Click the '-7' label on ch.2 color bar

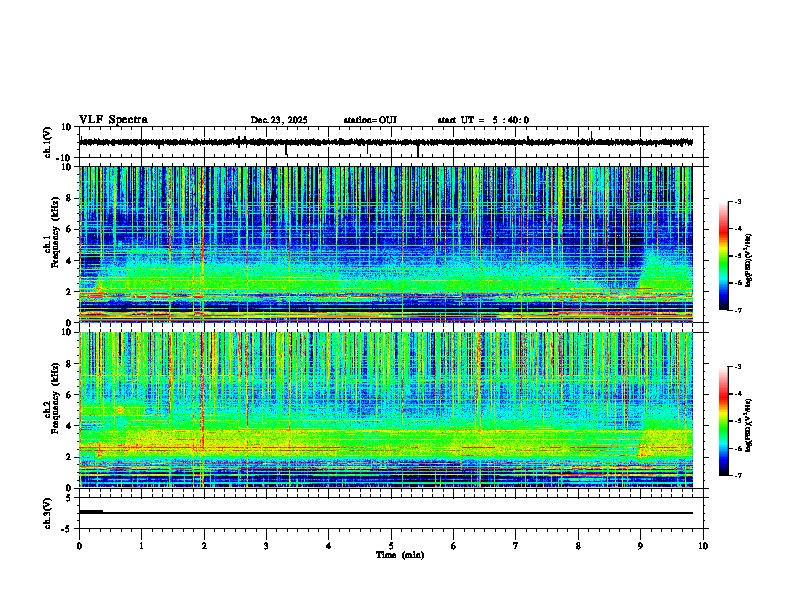(737, 475)
